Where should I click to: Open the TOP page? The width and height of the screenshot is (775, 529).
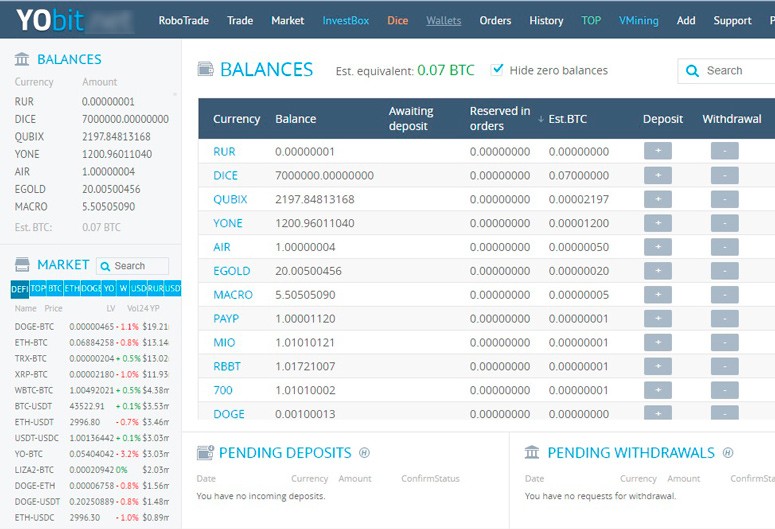click(591, 20)
